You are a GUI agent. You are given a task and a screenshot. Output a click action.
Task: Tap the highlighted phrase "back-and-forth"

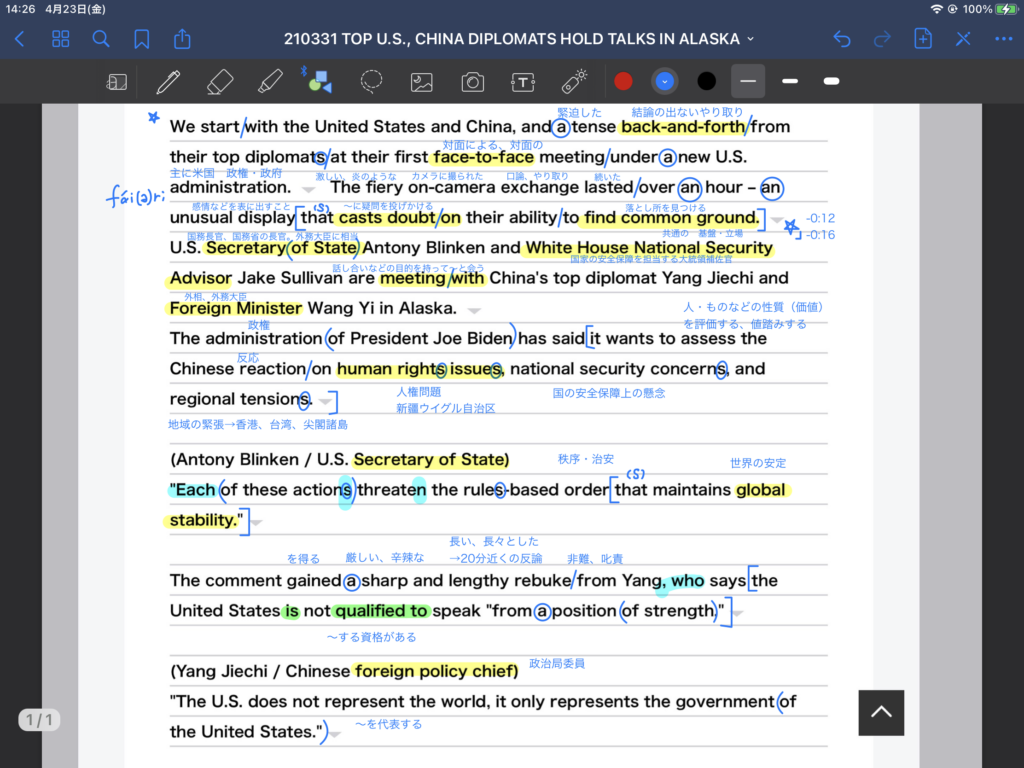coord(683,127)
